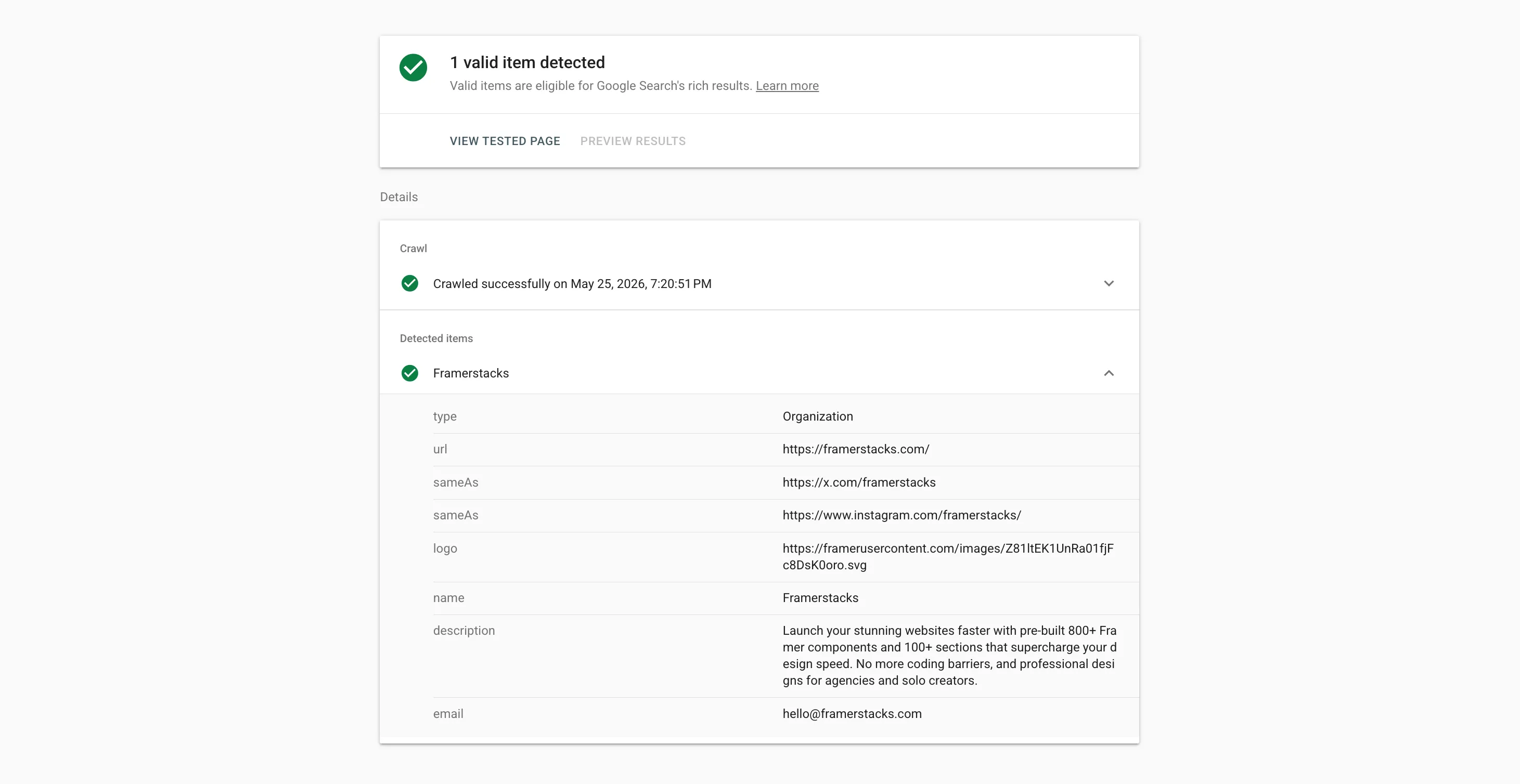Click the green checkmark beside Framerstacks item
This screenshot has height=784, width=1520.
[x=409, y=373]
